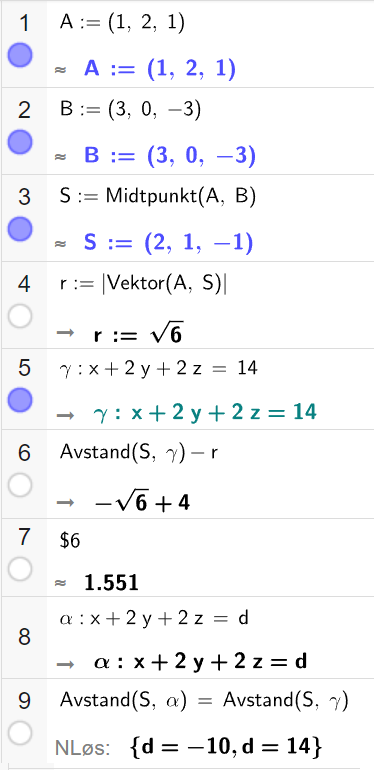
Task: Hide midpoint S via row 3 circle
Action: [x=20, y=229]
